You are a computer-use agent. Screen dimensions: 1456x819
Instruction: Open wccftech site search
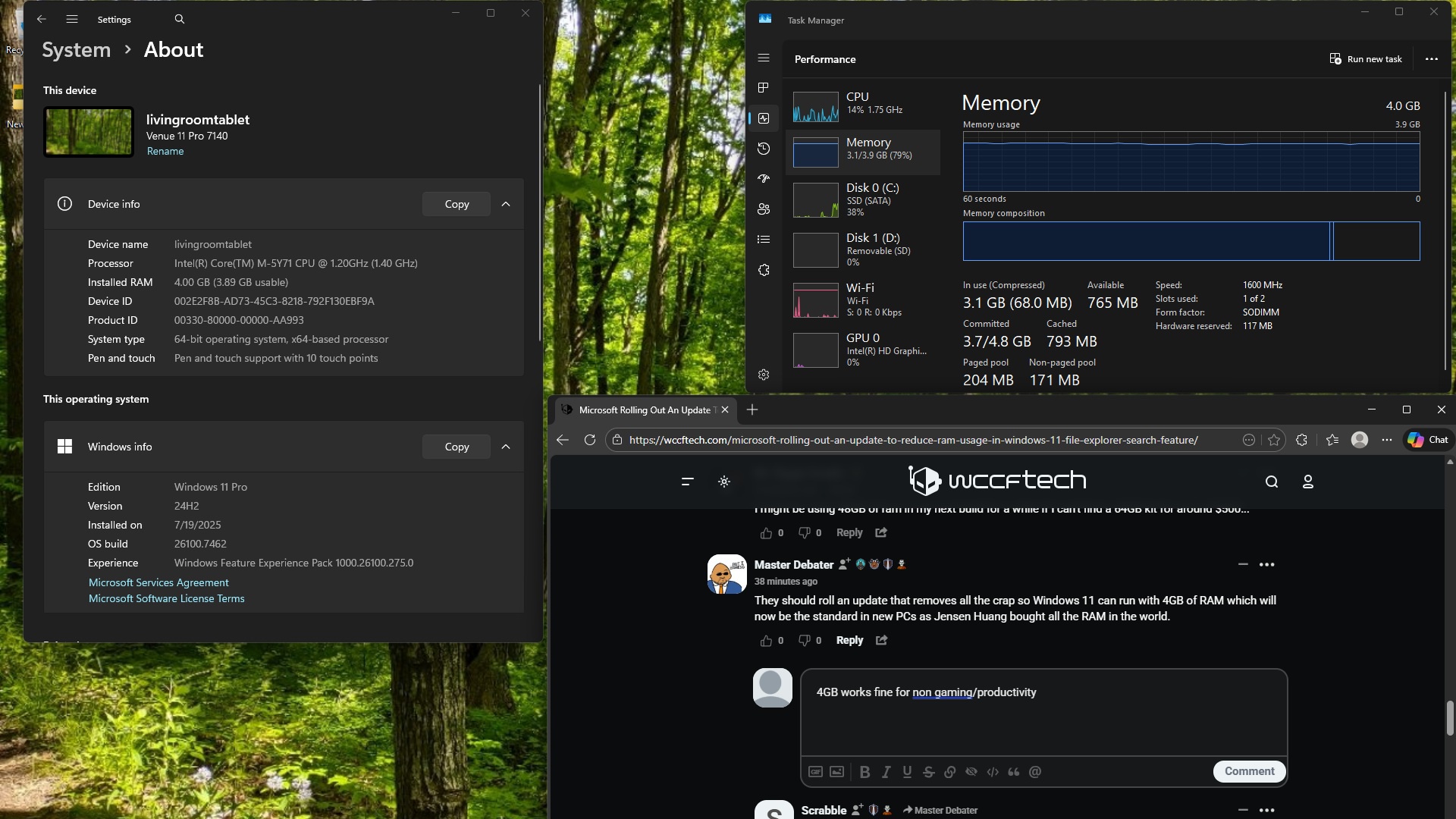[x=1272, y=482]
